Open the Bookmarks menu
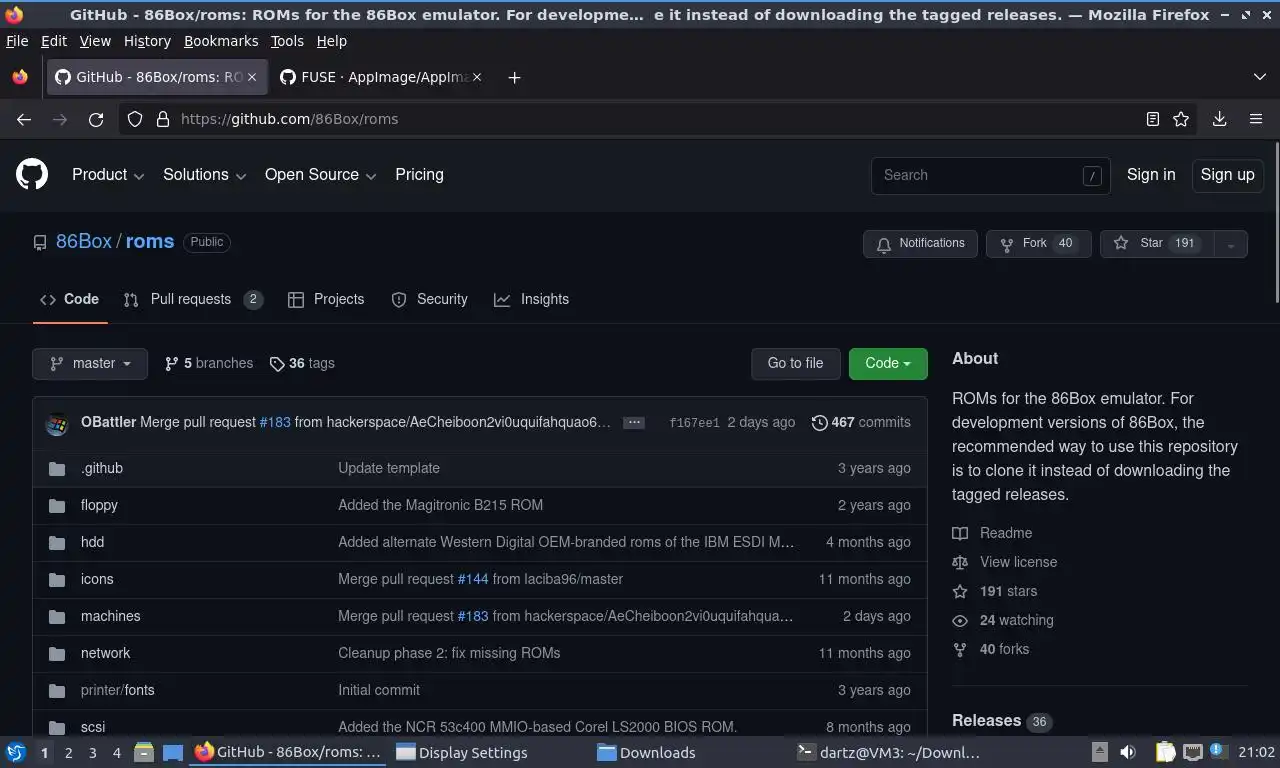The width and height of the screenshot is (1280, 768). (221, 41)
